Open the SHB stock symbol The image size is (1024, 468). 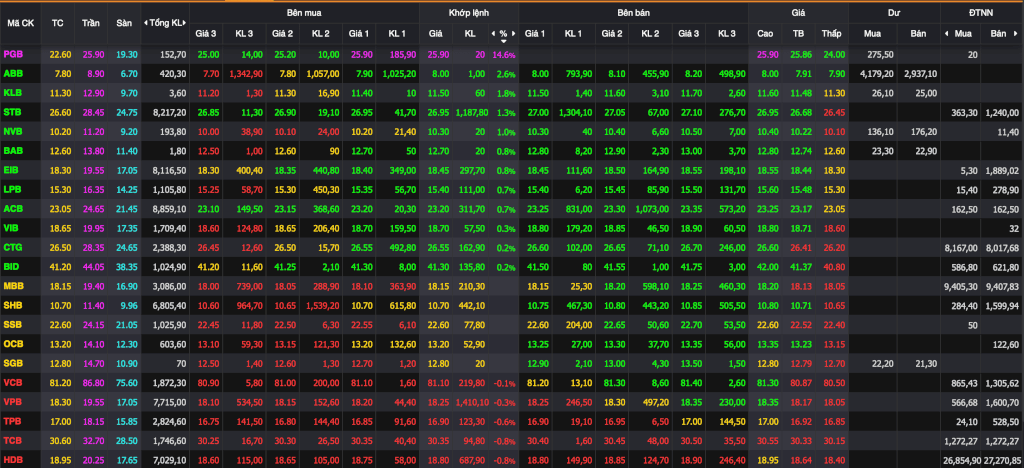pyautogui.click(x=14, y=304)
